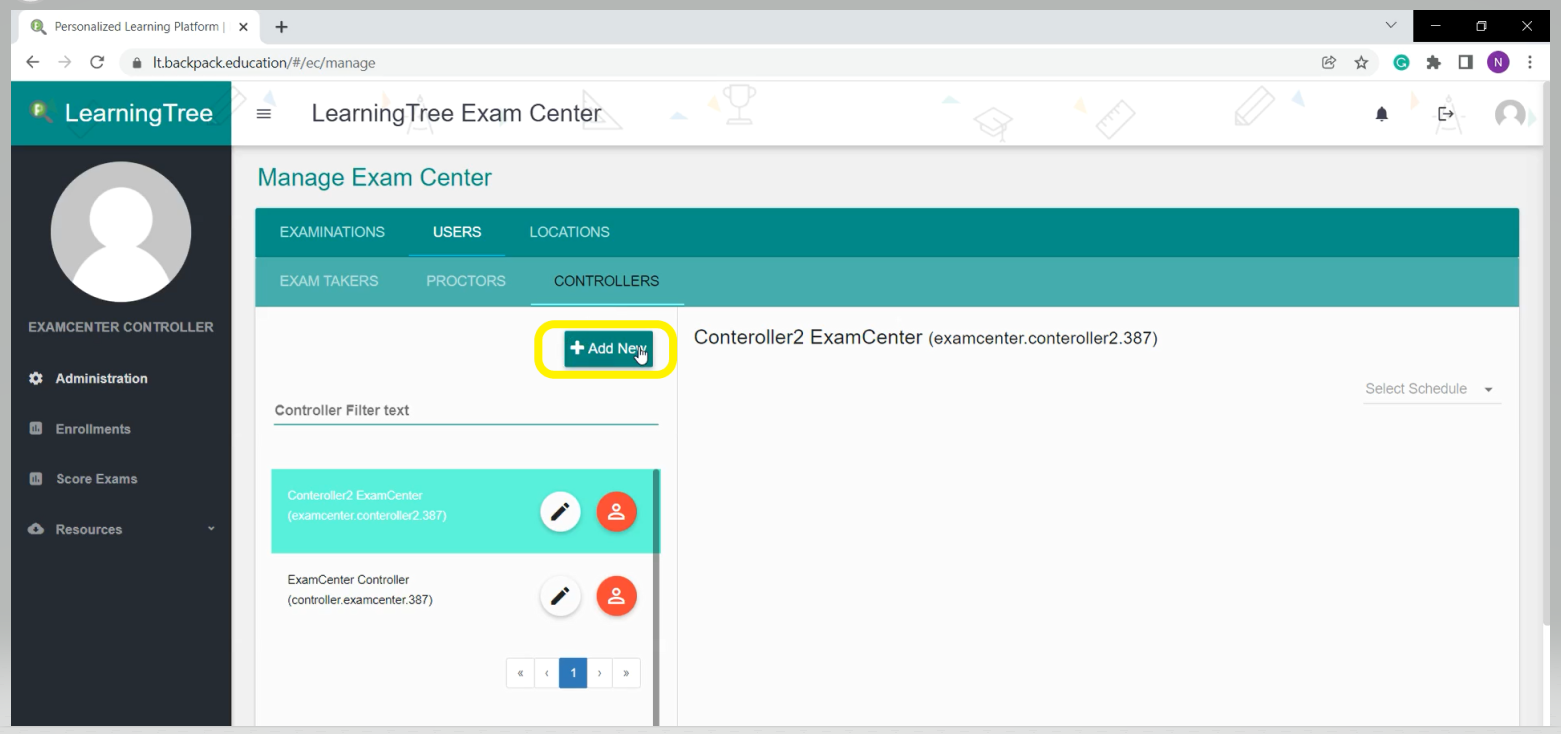Image resolution: width=1561 pixels, height=734 pixels.
Task: Open the notification bell
Action: pos(1381,113)
